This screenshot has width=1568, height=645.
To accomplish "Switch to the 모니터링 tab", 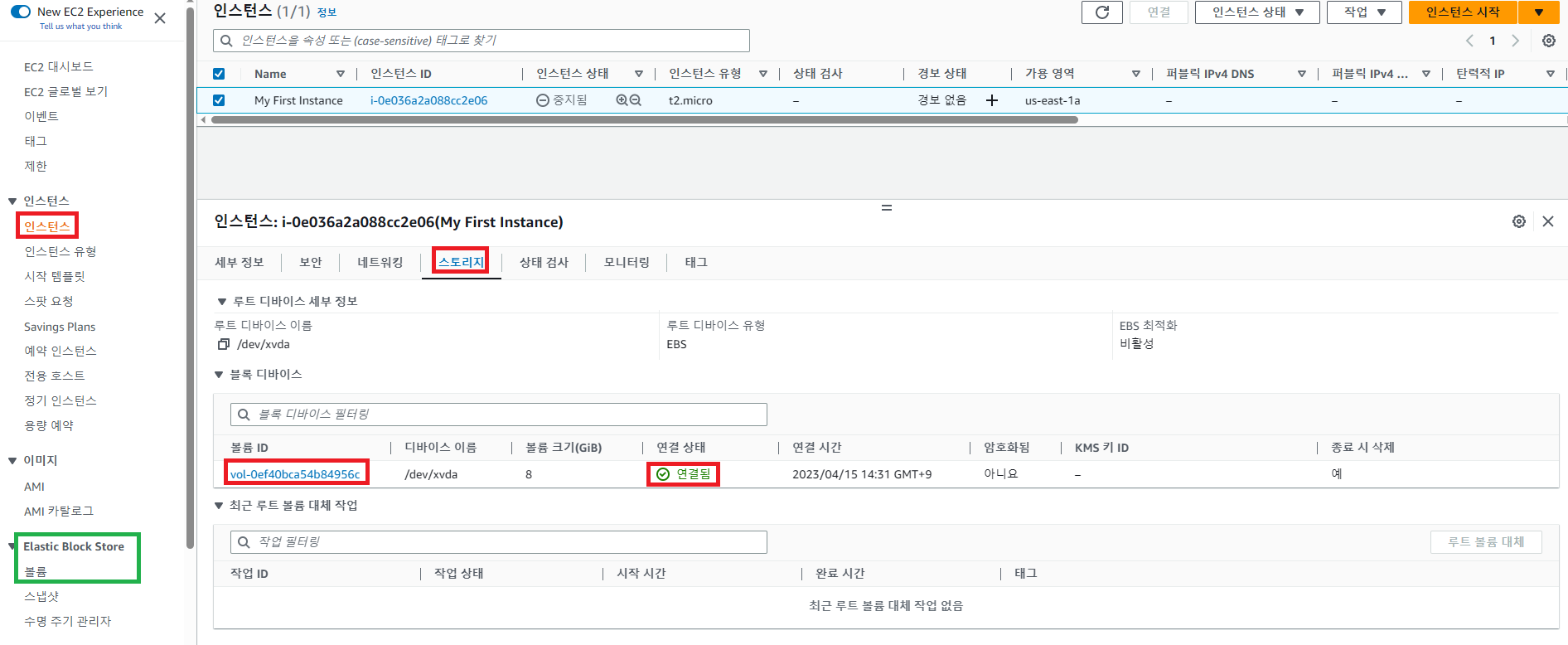I will click(626, 262).
